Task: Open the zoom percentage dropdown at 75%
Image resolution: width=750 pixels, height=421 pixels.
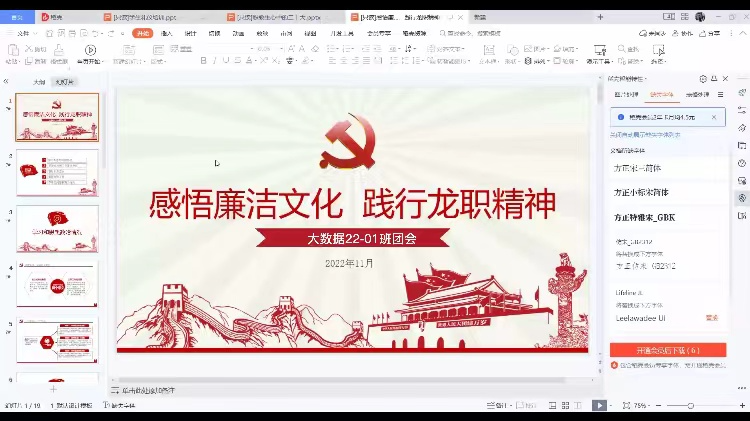Action: pyautogui.click(x=642, y=406)
